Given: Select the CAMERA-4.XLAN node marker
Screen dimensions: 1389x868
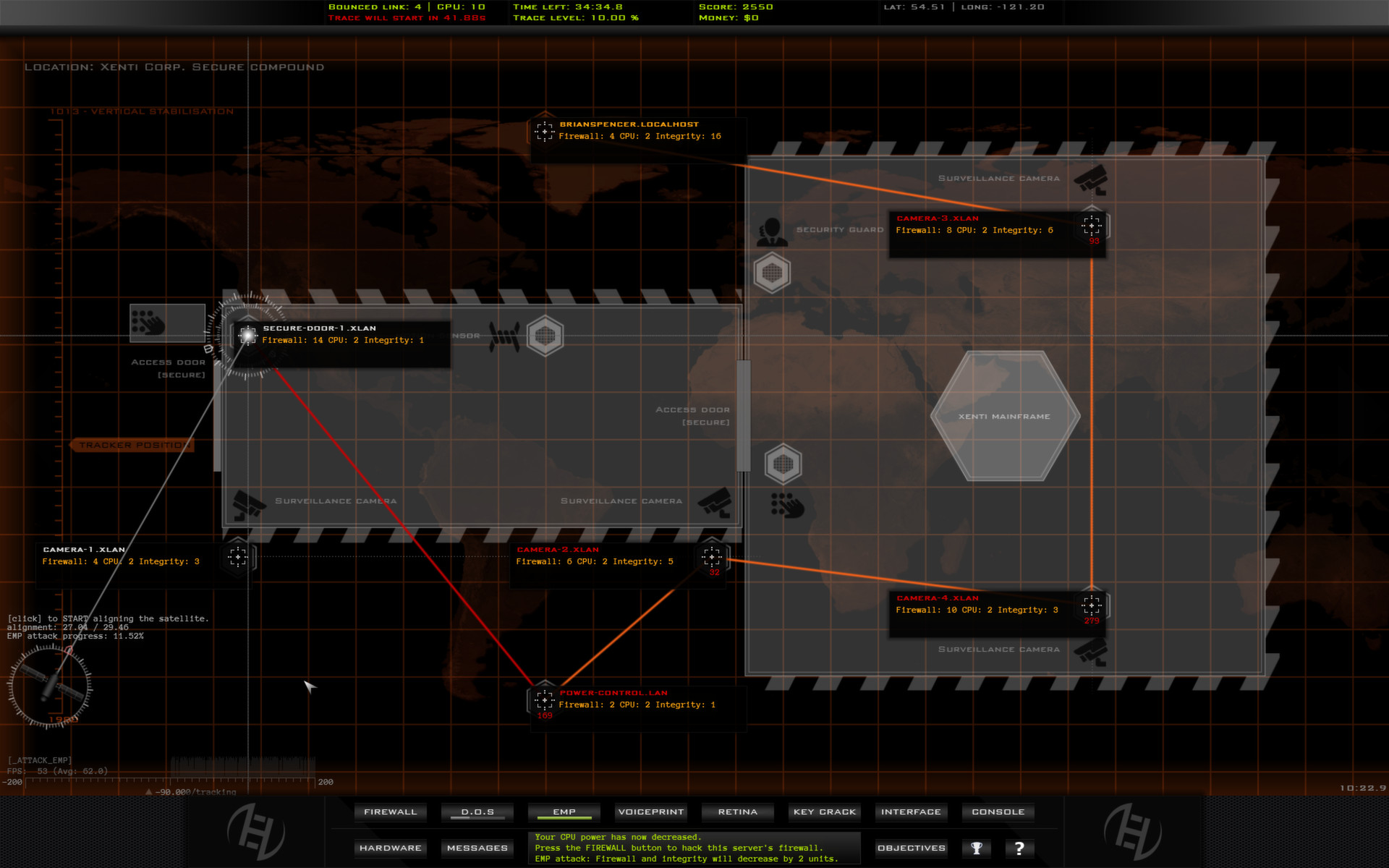Looking at the screenshot, I should click(x=1092, y=605).
